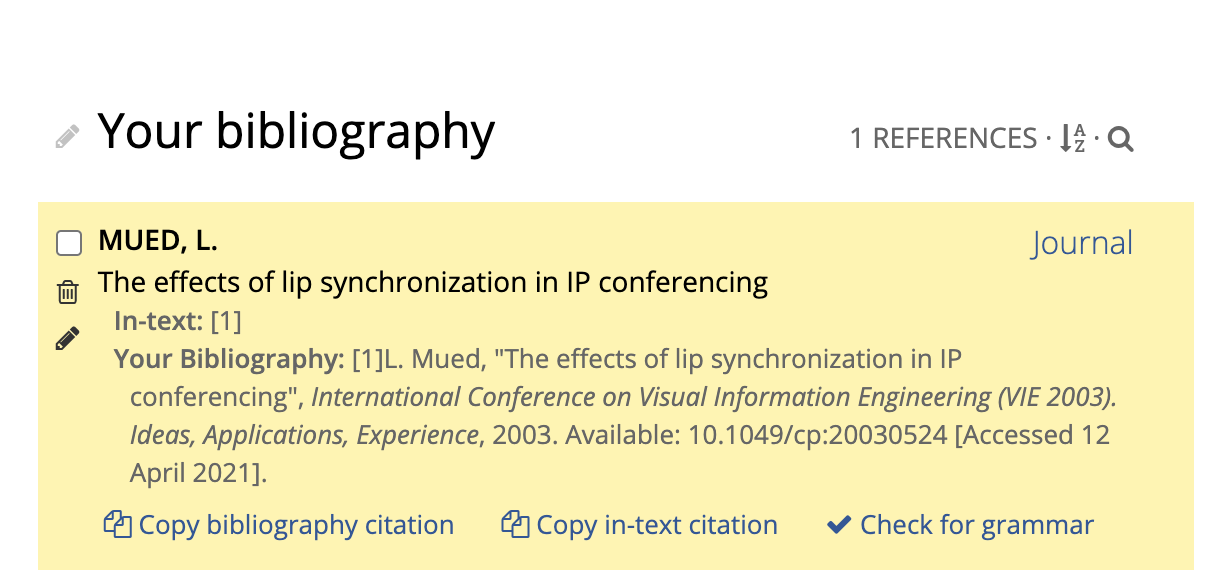Click Copy in-text citation link
Screen dimensions: 1218x586
click(x=657, y=525)
